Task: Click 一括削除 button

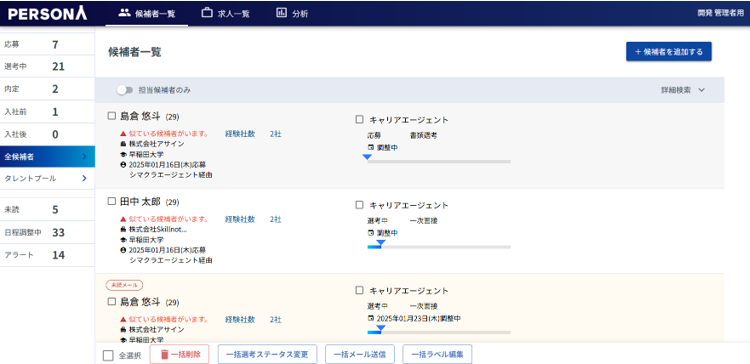Action: (x=179, y=354)
